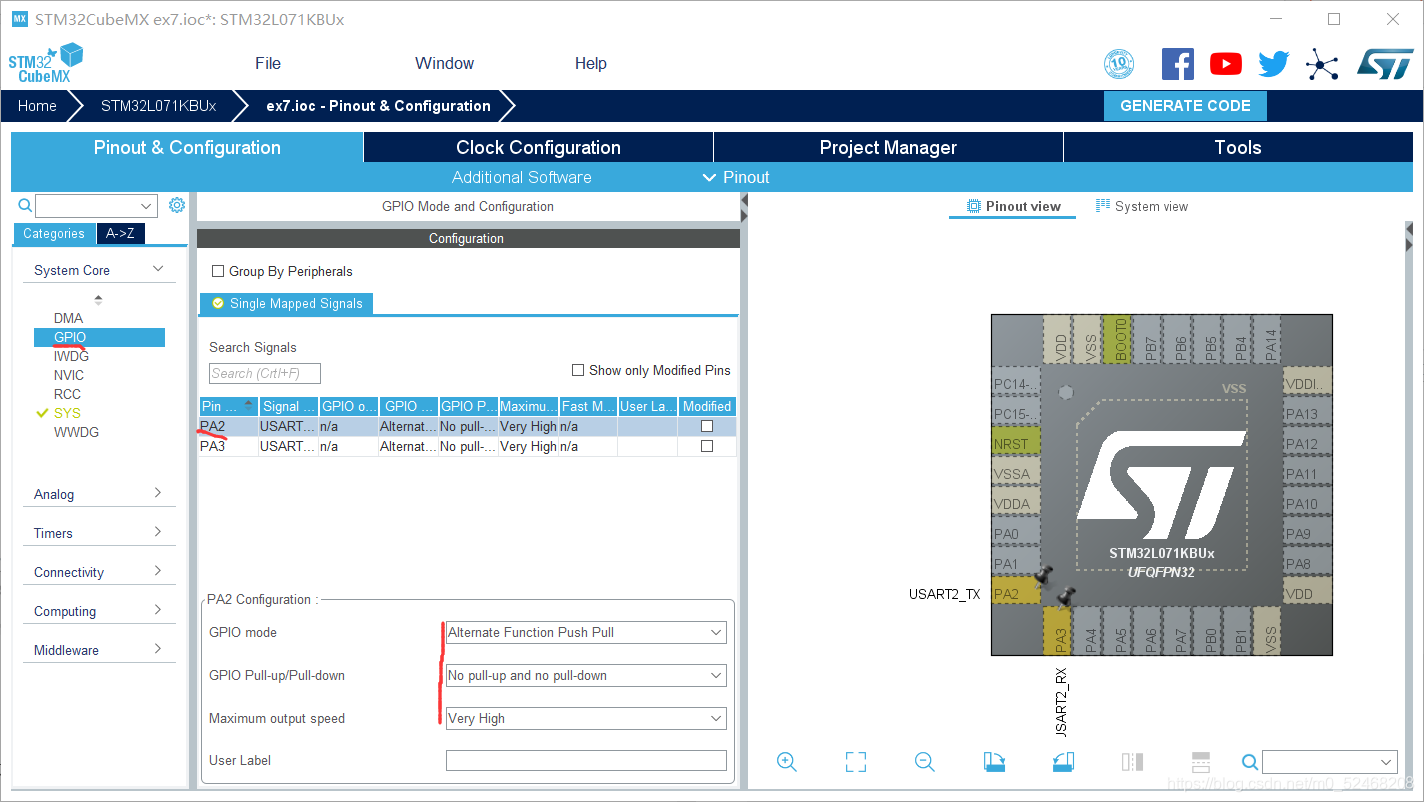Rotate the chip counter-clockwise
This screenshot has width=1424, height=802.
pos(1063,762)
